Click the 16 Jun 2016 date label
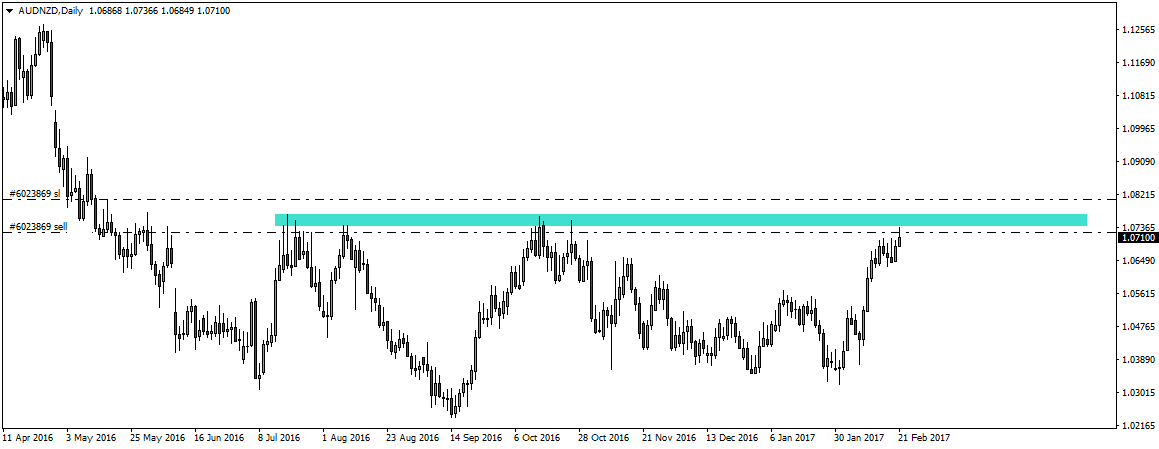The image size is (1159, 449). point(220,438)
